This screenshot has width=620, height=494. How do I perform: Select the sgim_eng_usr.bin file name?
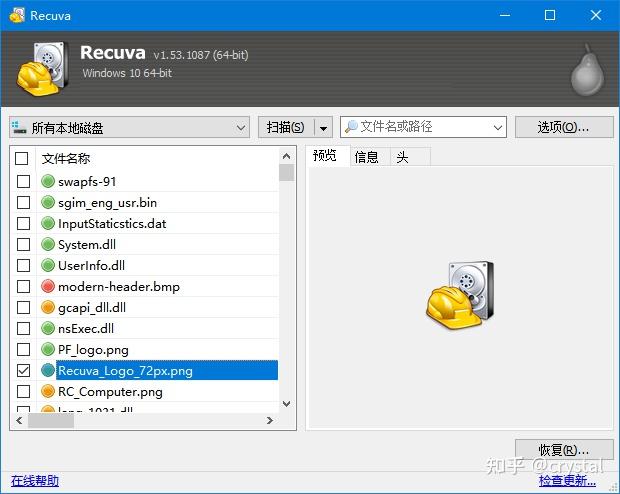pyautogui.click(x=108, y=203)
